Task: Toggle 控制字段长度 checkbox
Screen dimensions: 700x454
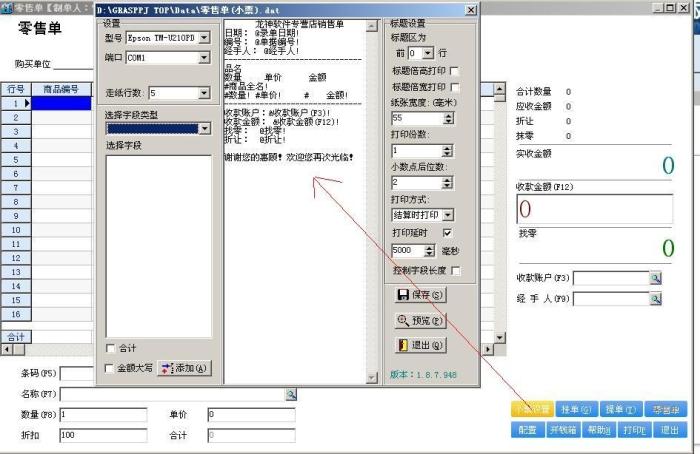Action: point(455,271)
